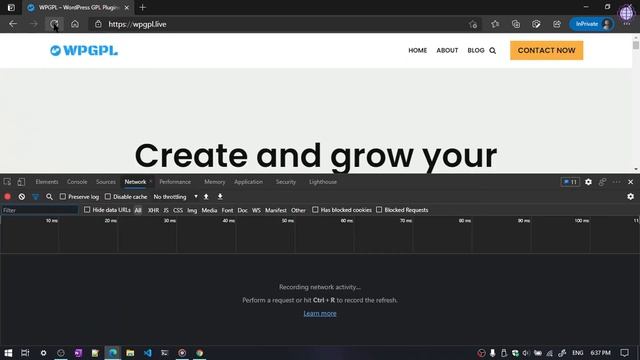Viewport: 640px width, 360px height.
Task: Open DevTools more options ellipsis
Action: tap(616, 182)
